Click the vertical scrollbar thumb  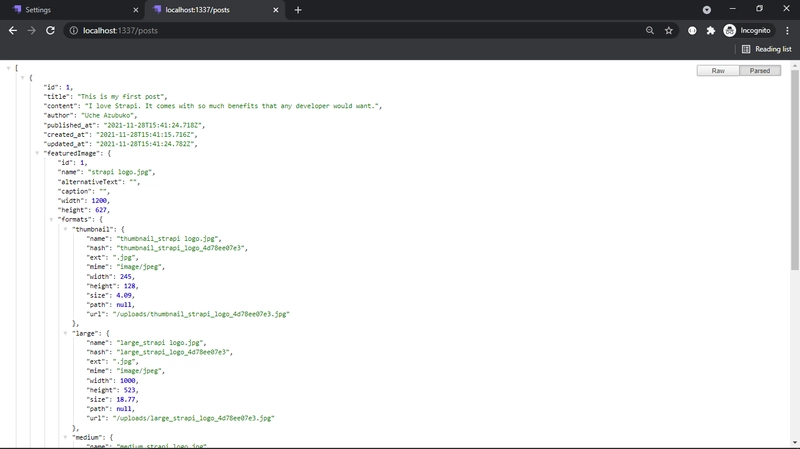(795, 170)
